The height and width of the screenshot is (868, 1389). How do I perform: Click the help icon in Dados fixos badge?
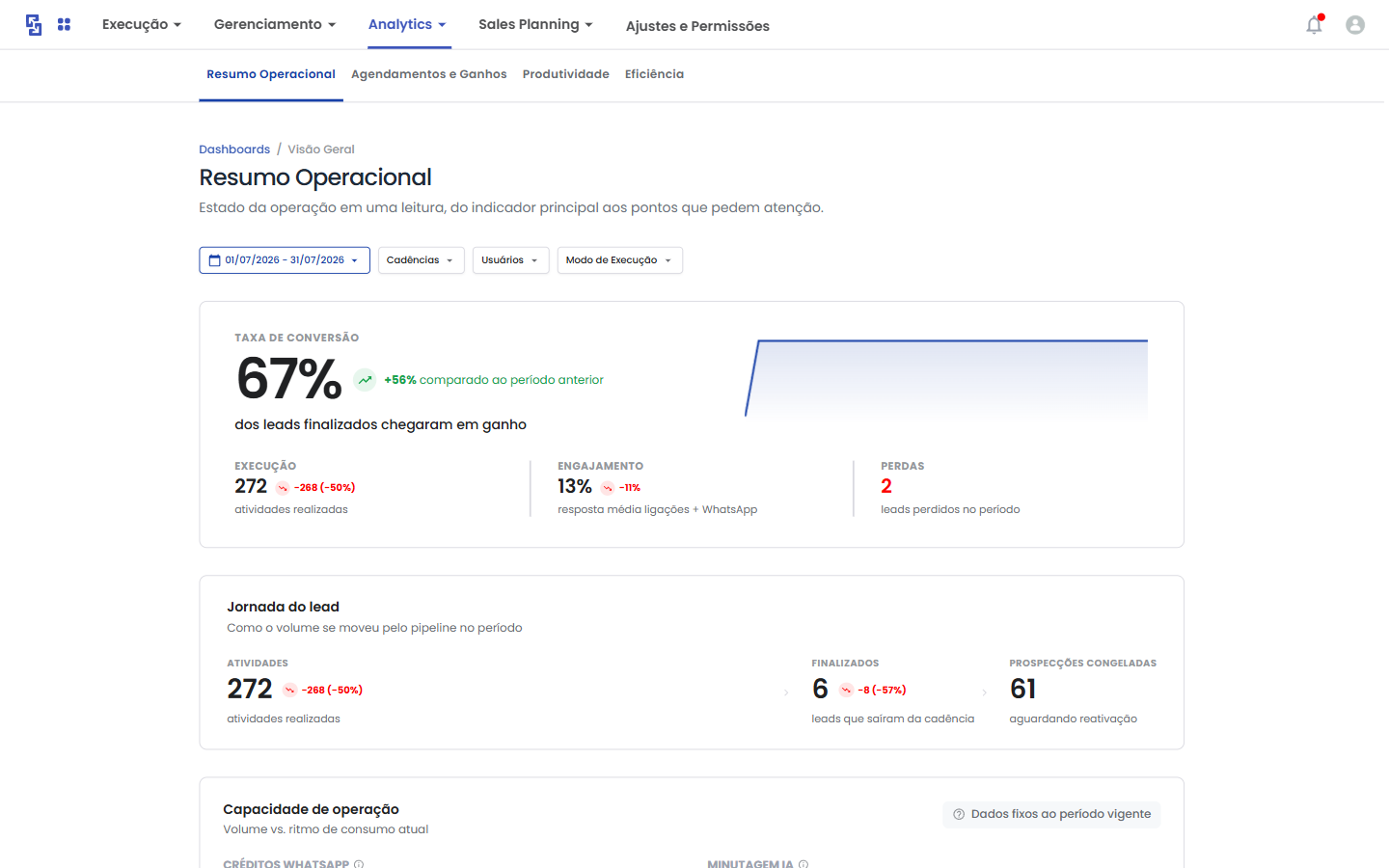959,815
